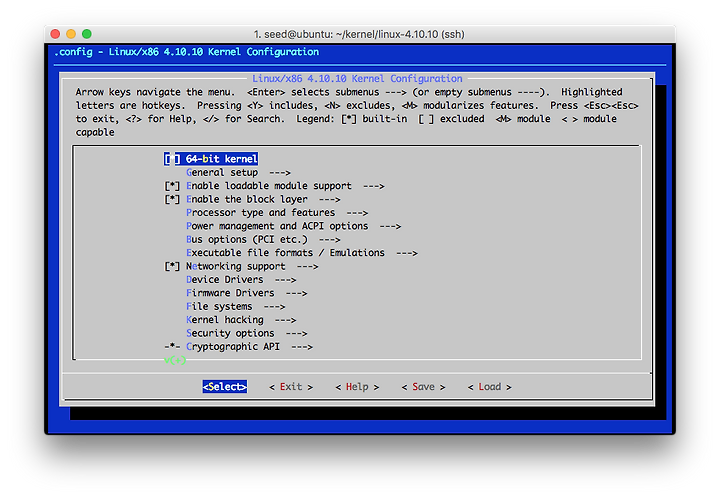Screen dimensions: 720x498
Task: Toggle Enable loadable module support checkbox
Action: click(x=172, y=186)
